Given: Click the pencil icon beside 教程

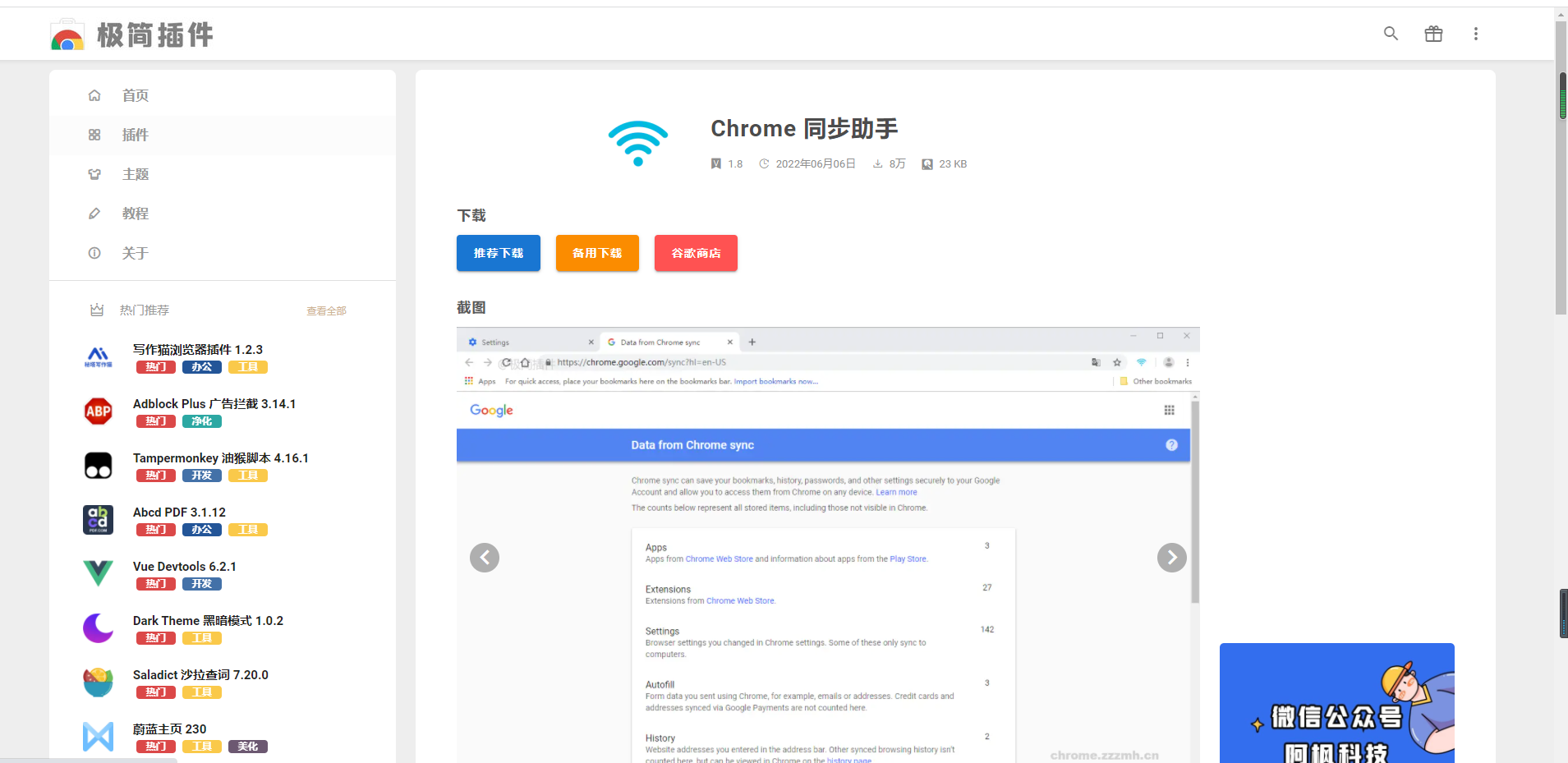Looking at the screenshot, I should pos(94,214).
